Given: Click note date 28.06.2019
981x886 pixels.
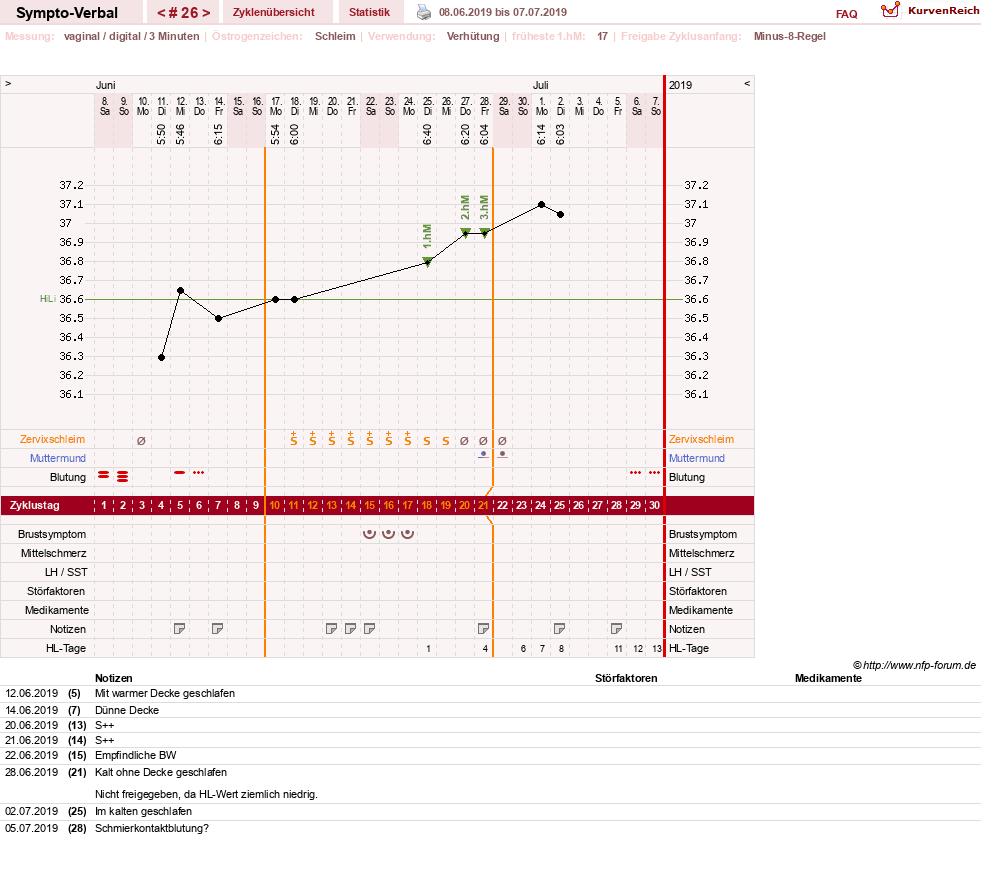Looking at the screenshot, I should coord(31,772).
